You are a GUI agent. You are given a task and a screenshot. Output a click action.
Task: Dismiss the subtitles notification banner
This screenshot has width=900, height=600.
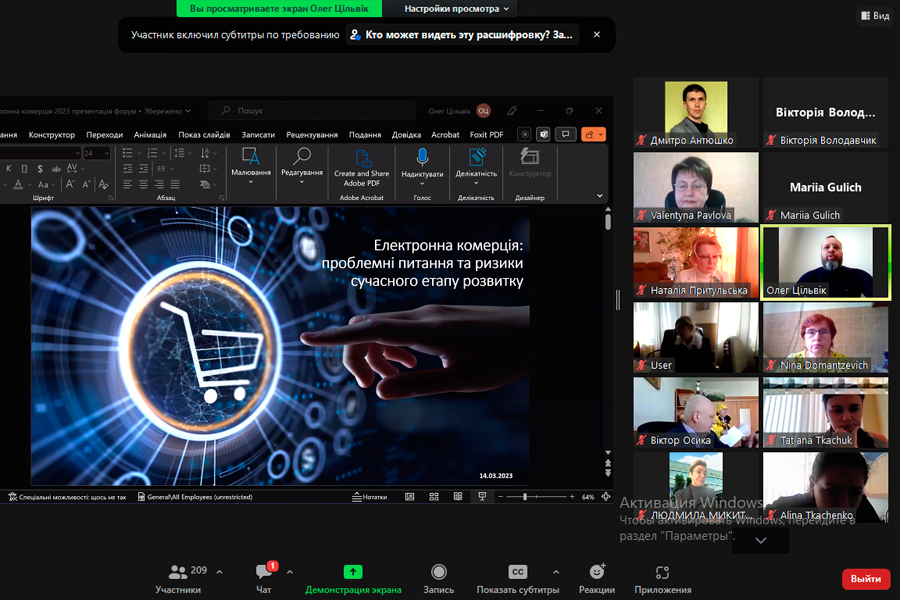click(x=597, y=34)
